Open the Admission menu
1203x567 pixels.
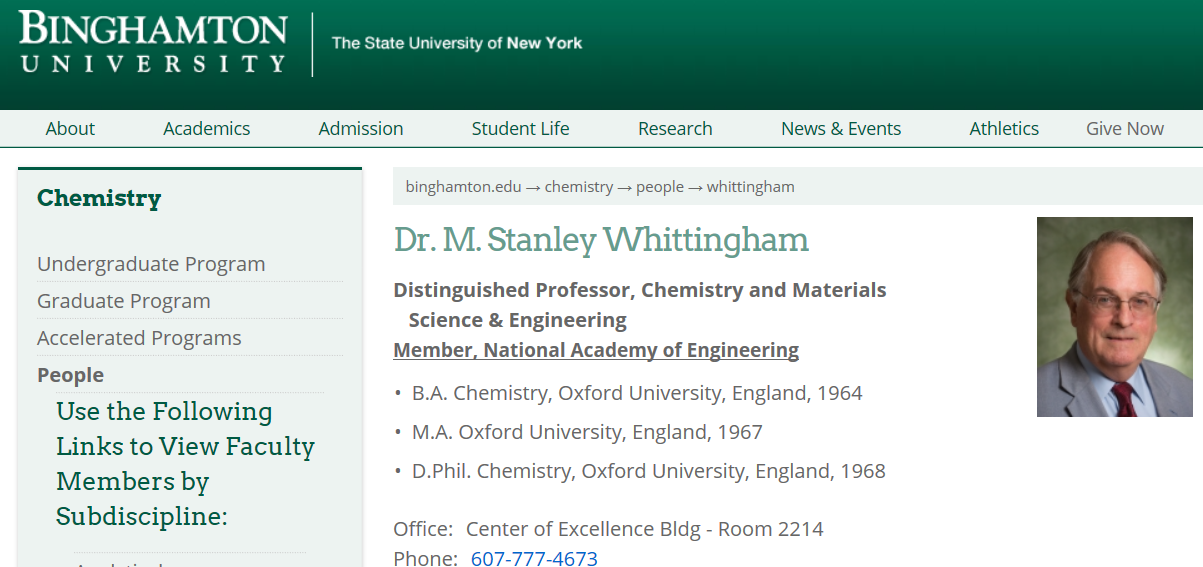point(361,128)
